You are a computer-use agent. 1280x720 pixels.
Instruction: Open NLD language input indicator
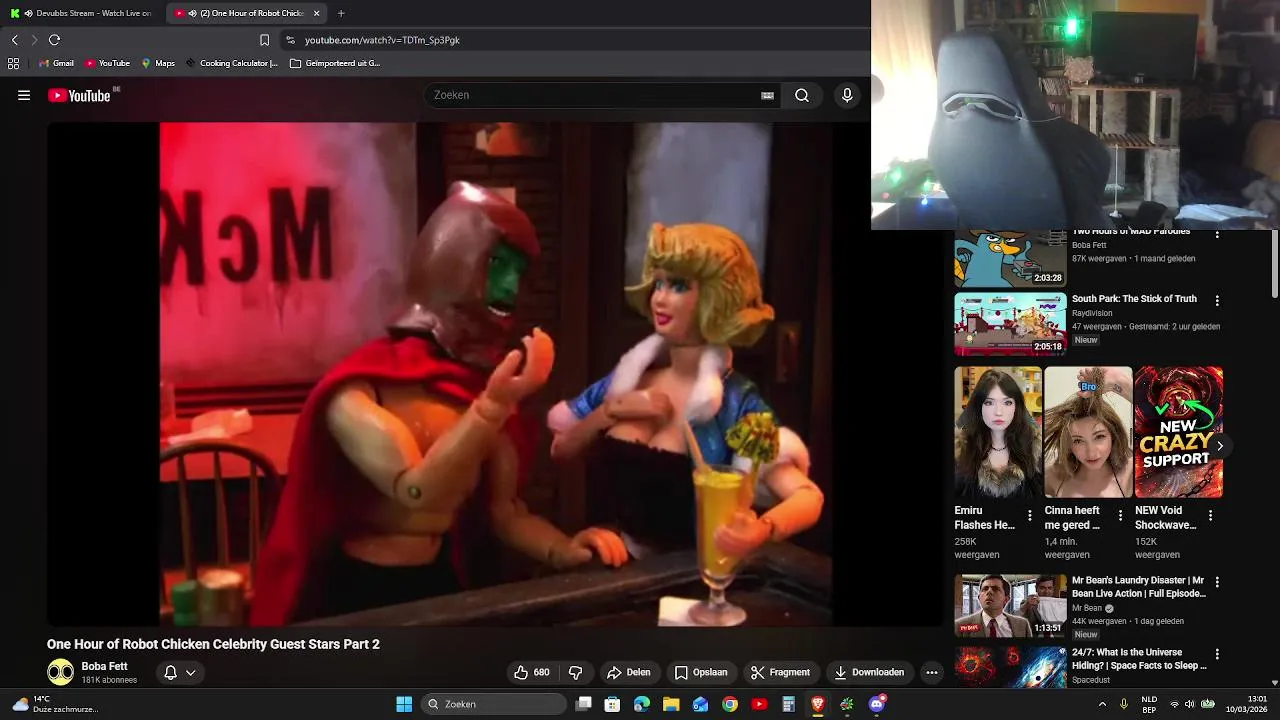click(x=1150, y=704)
